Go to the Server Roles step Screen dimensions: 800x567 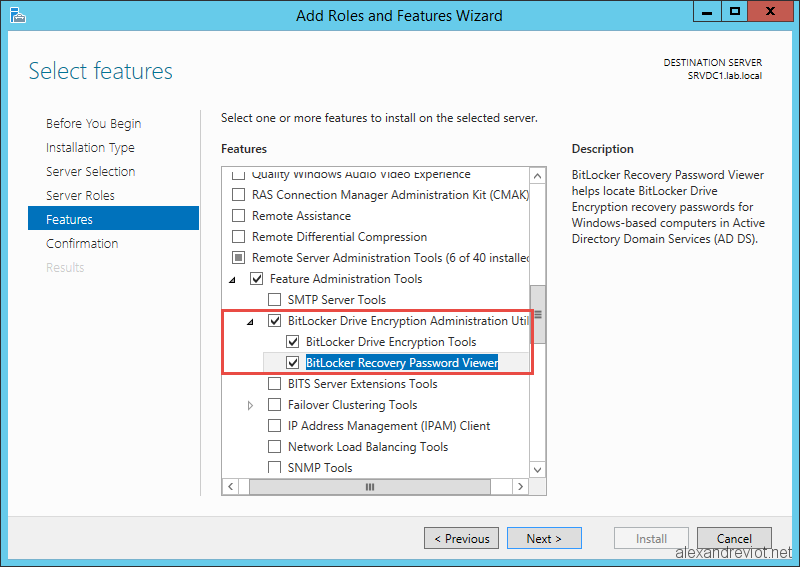(x=80, y=196)
